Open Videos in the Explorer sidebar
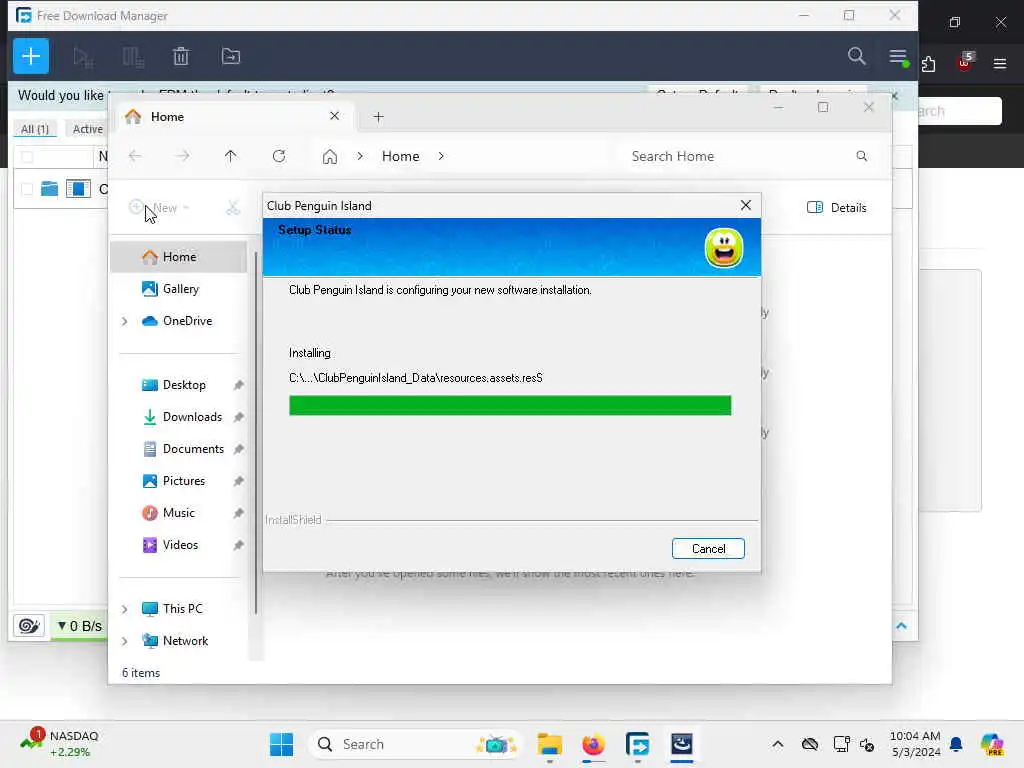1024x768 pixels. (x=179, y=545)
